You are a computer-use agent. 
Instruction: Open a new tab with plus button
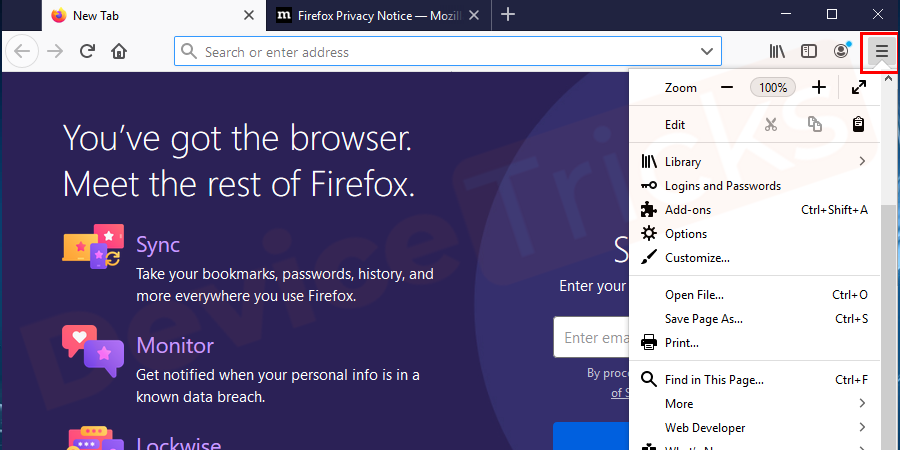click(x=508, y=15)
